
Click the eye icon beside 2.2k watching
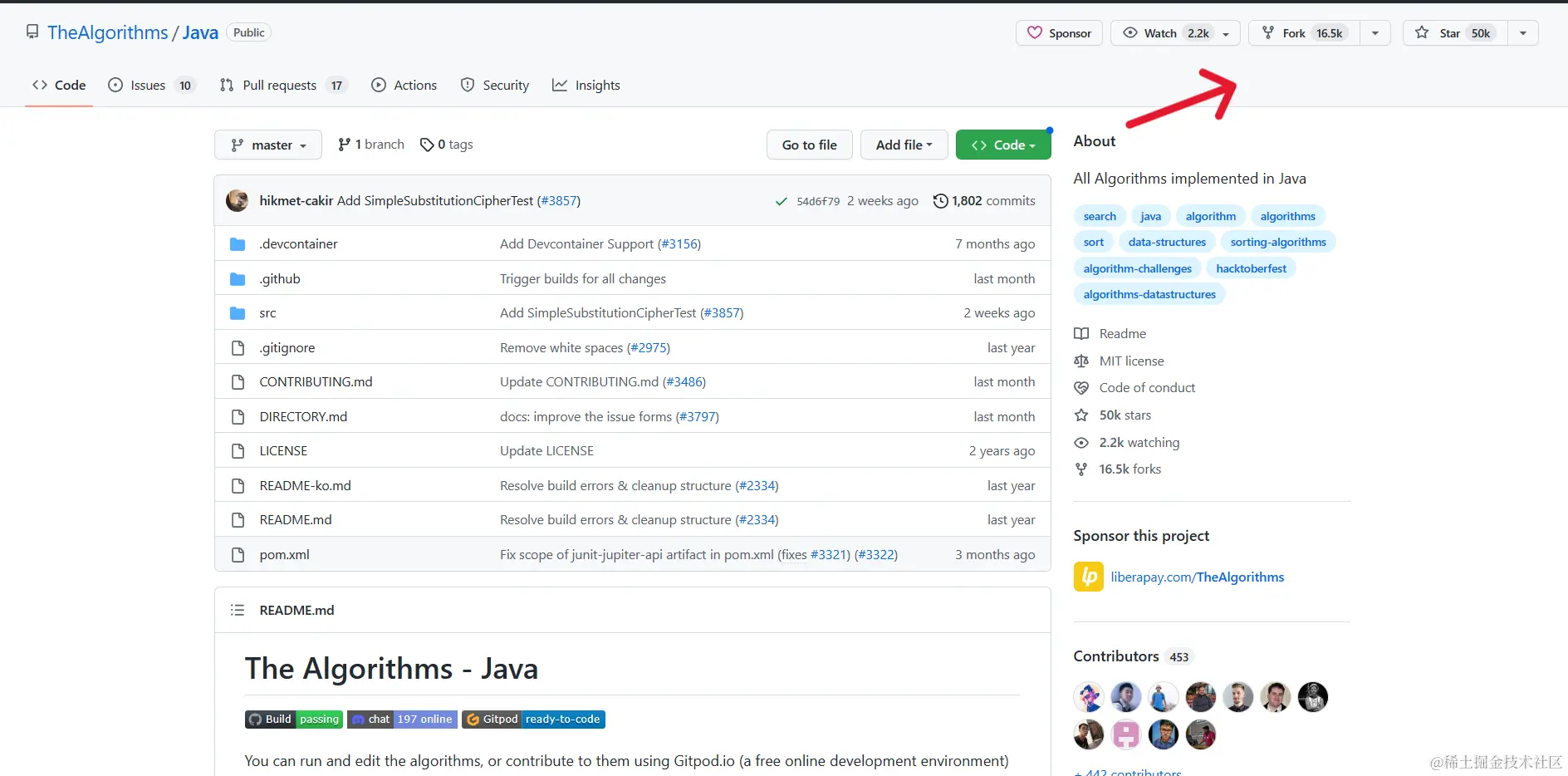point(1081,443)
